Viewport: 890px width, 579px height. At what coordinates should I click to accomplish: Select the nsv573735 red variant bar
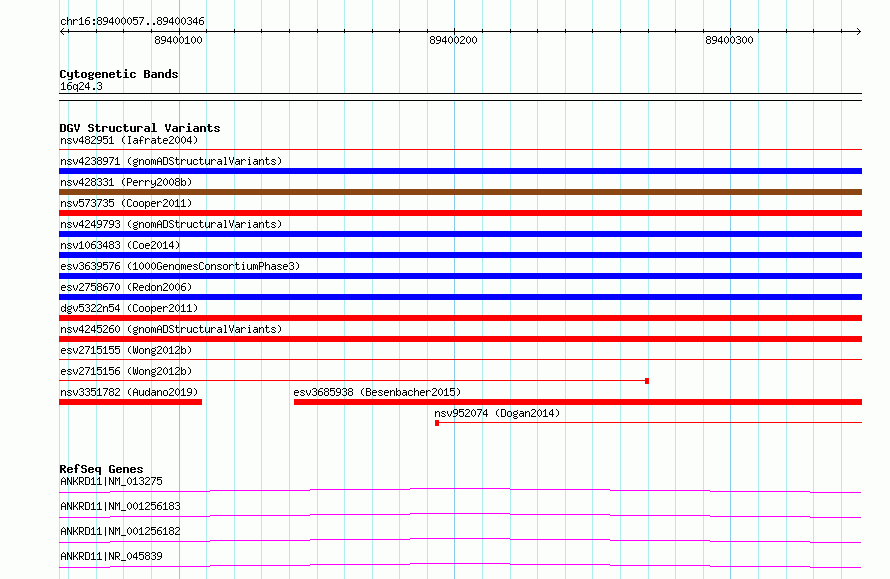(x=460, y=213)
